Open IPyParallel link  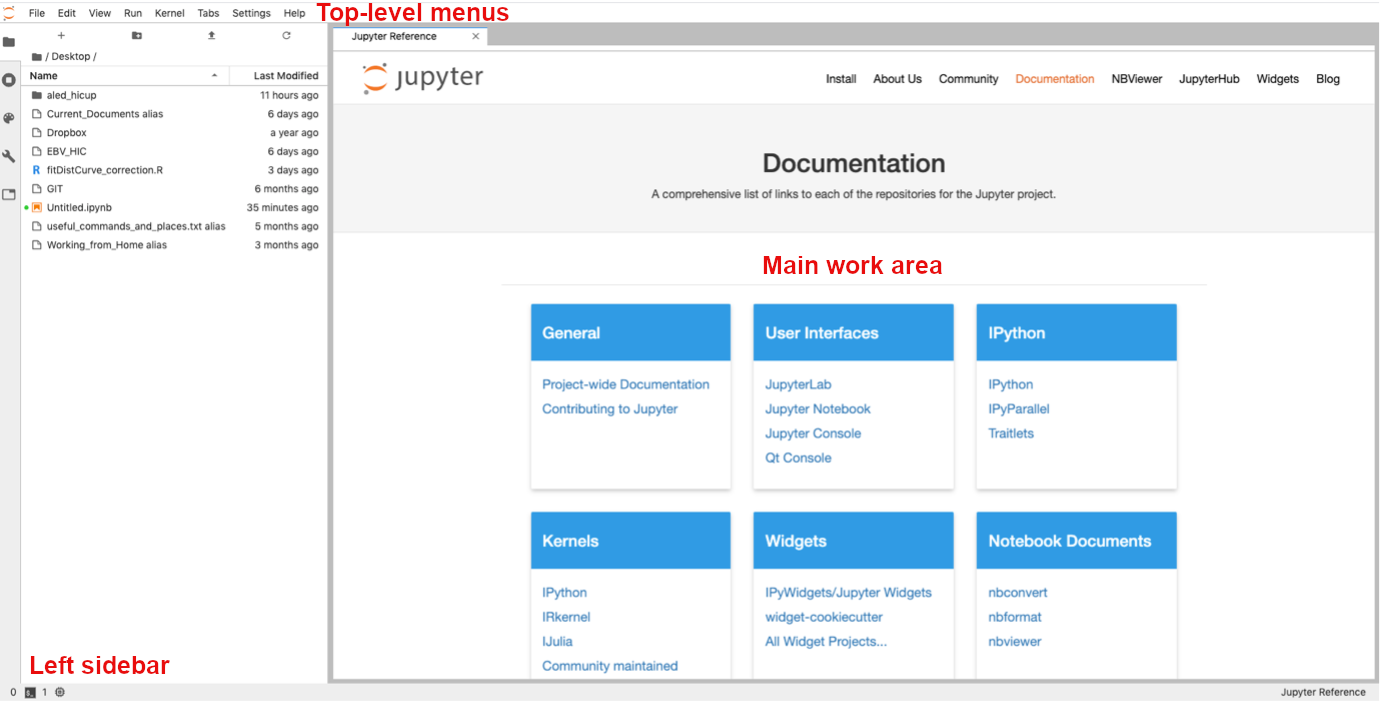pos(1019,409)
